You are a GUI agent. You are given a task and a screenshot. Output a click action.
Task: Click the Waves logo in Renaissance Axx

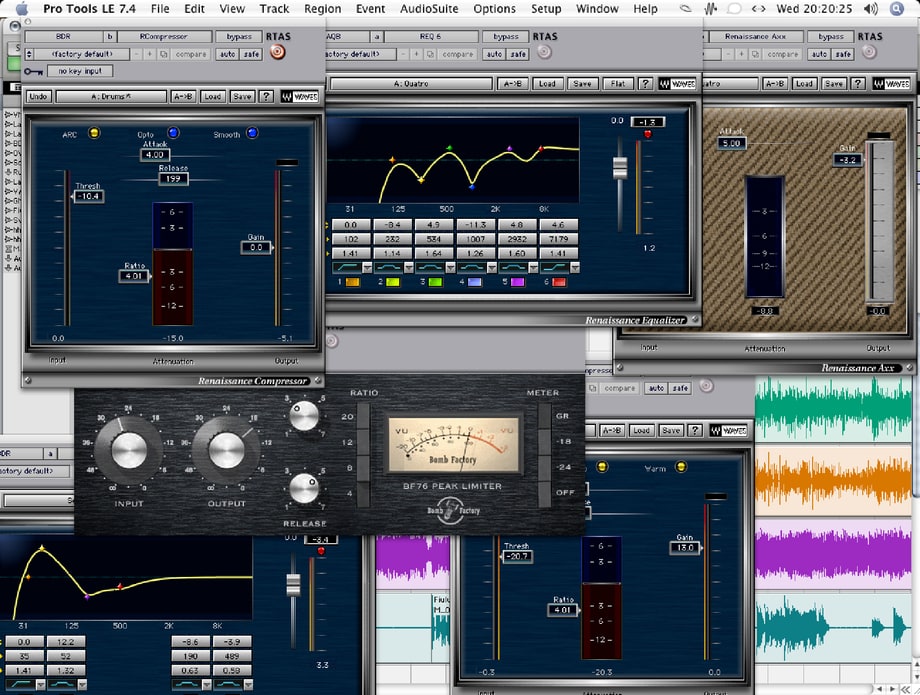(x=892, y=84)
